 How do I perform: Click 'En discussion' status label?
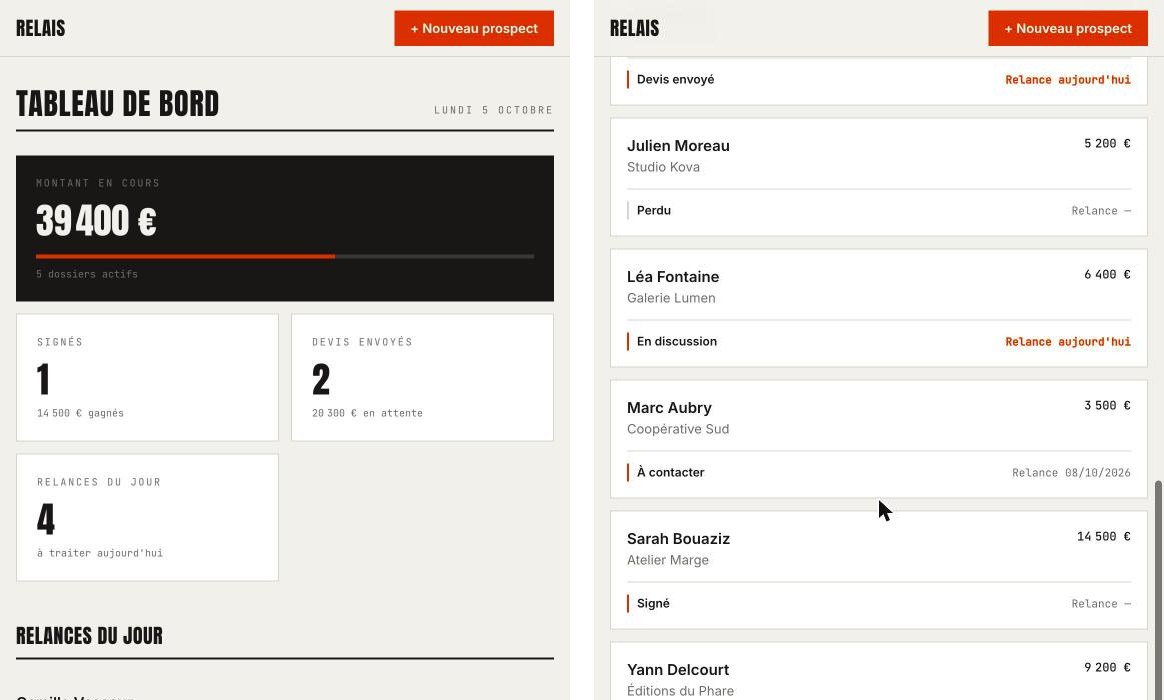(x=677, y=341)
